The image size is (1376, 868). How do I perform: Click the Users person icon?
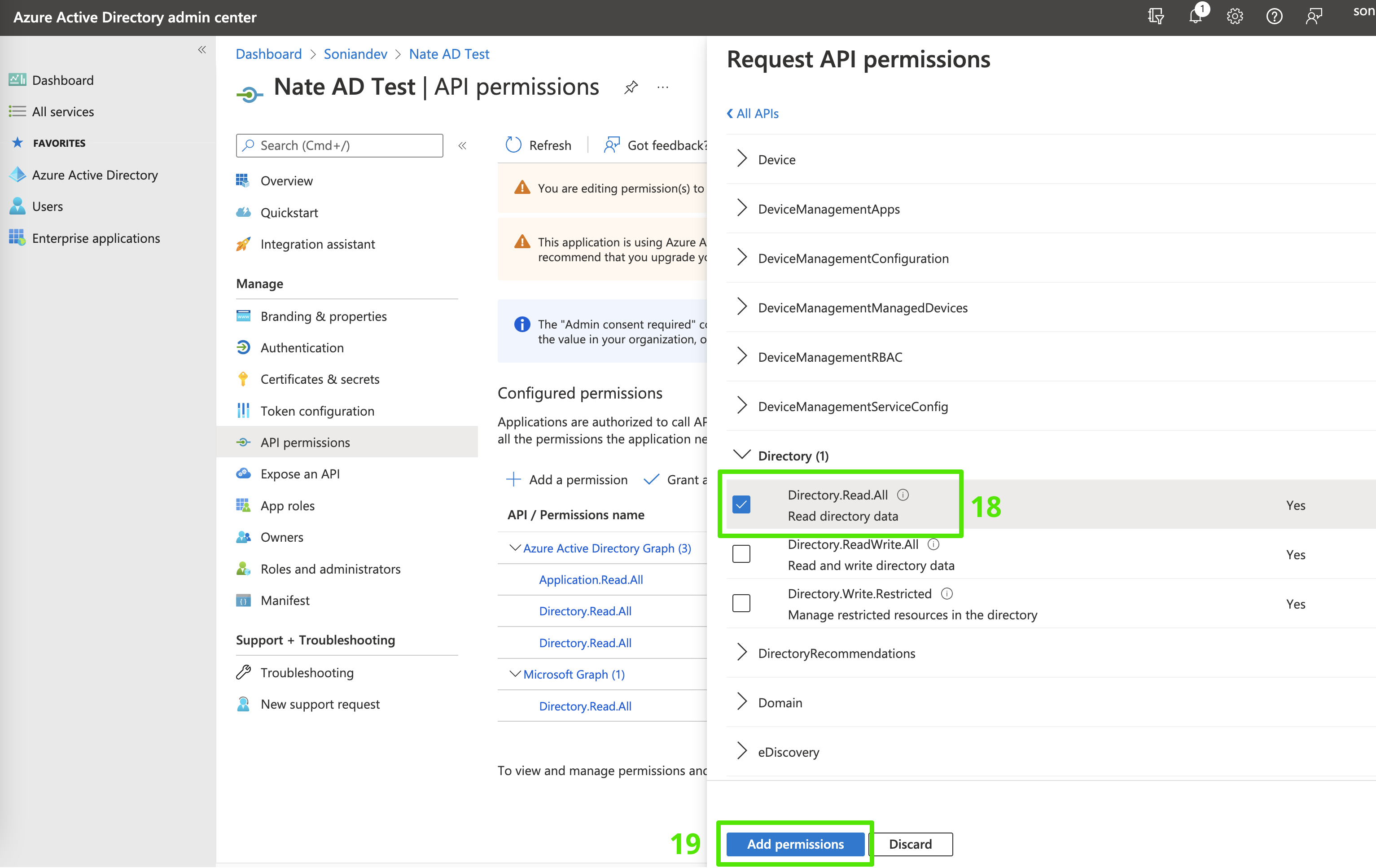17,206
